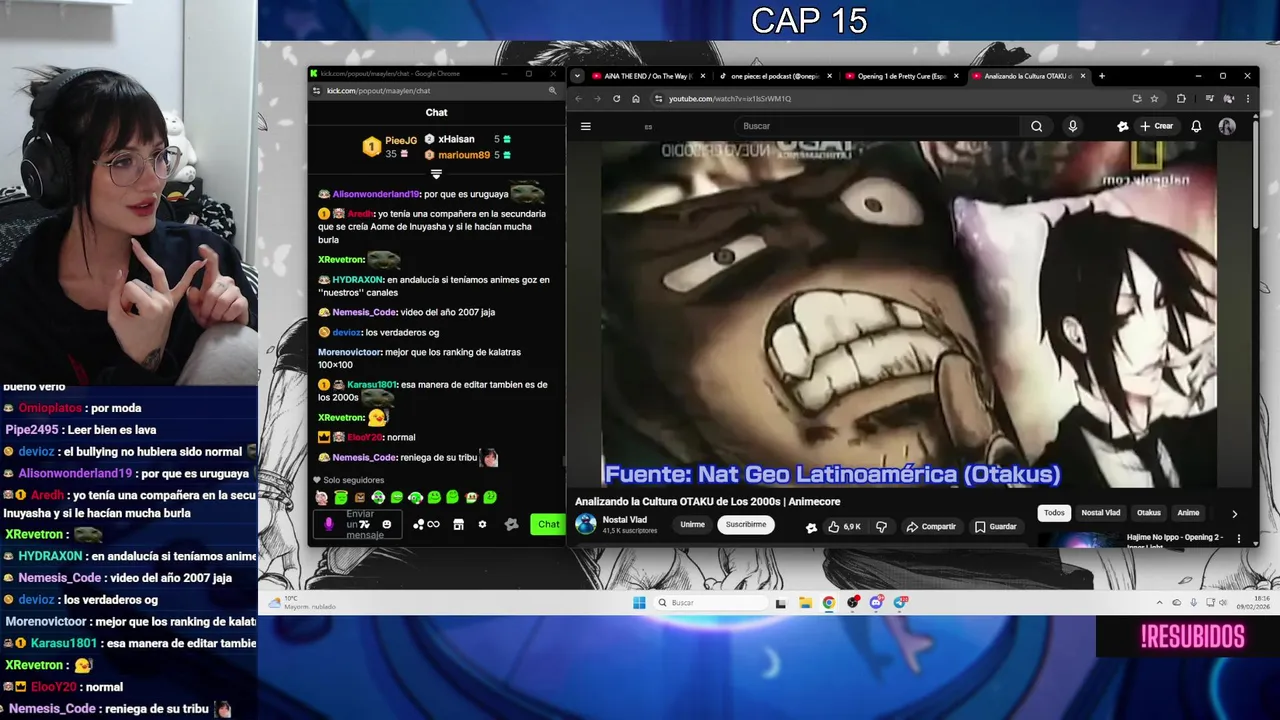Screen dimensions: 1280x720
Task: Click username Nemesis_Code 'reniega de su tribu'
Action: pos(365,457)
